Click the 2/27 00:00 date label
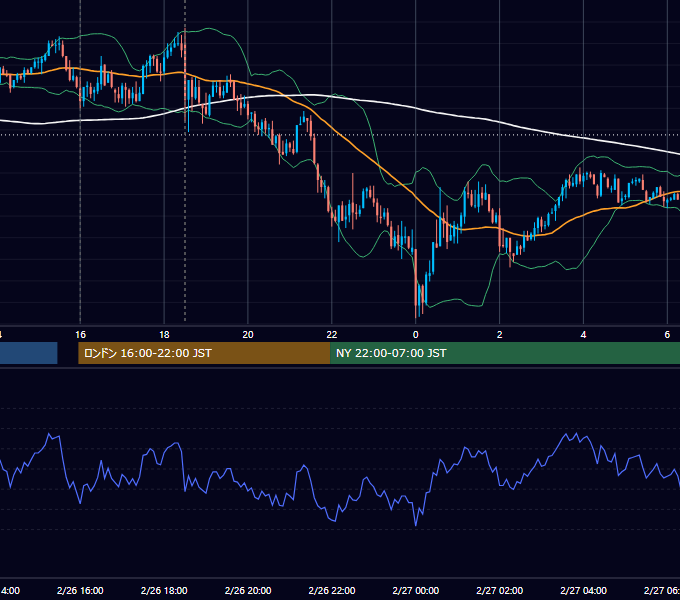The width and height of the screenshot is (680, 600). pyautogui.click(x=415, y=590)
